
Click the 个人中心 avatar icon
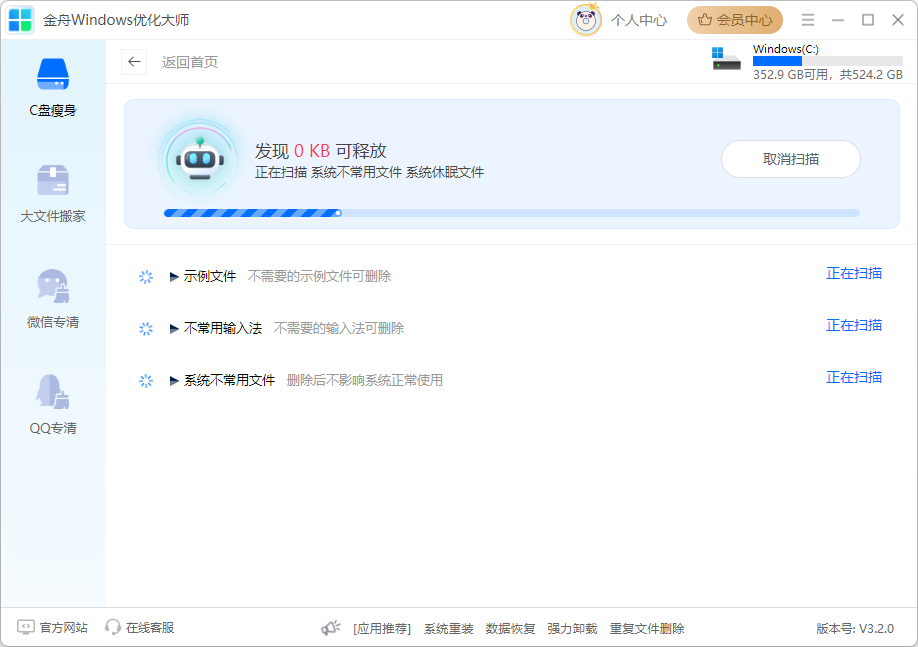coord(585,20)
